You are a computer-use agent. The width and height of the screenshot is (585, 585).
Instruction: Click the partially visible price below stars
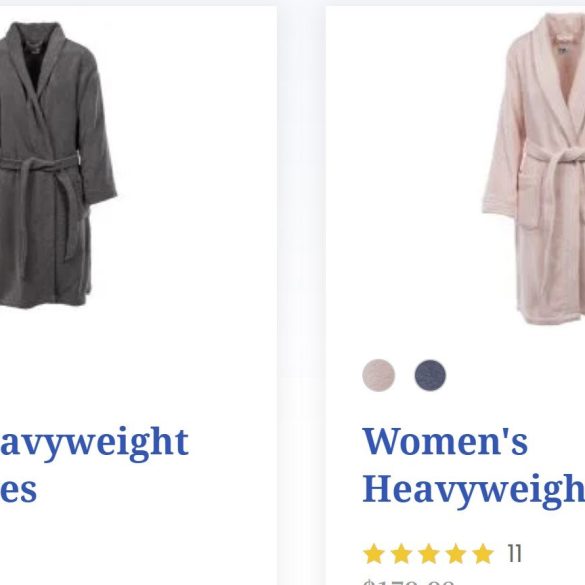(409, 582)
